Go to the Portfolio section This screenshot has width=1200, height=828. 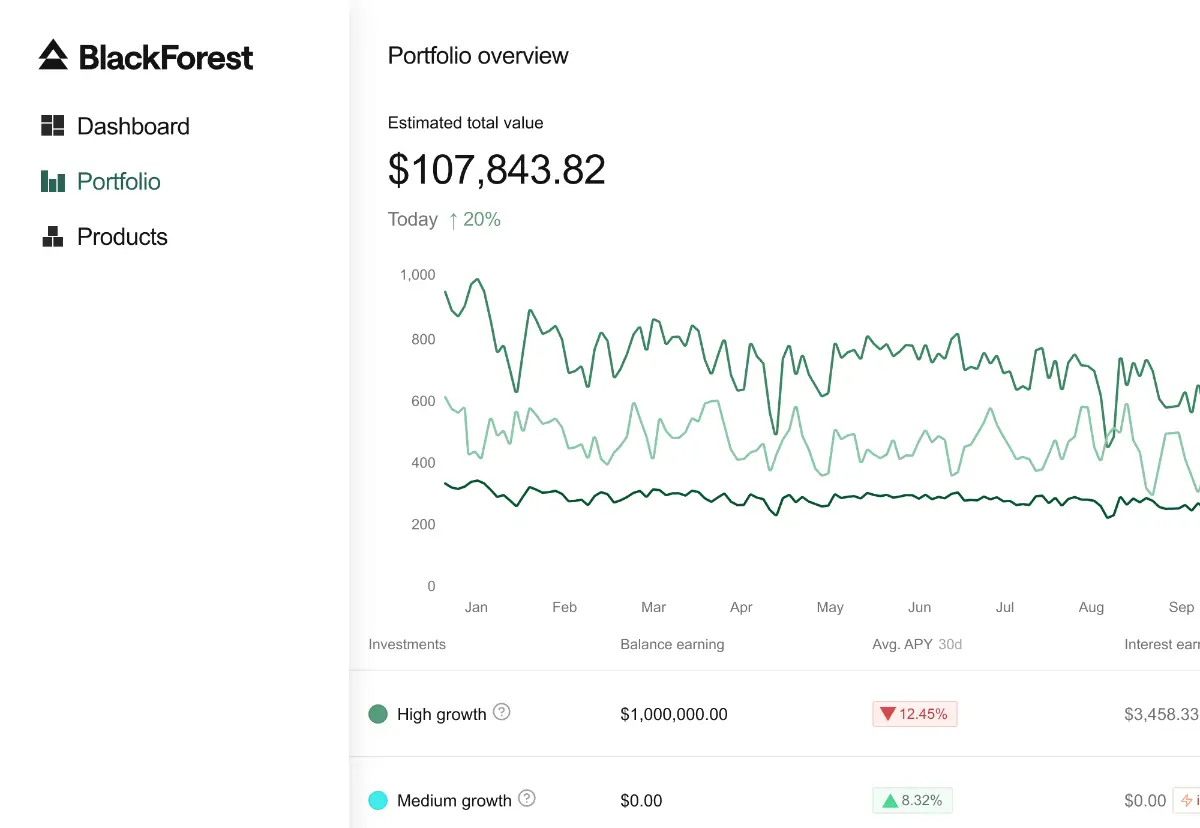coord(118,181)
